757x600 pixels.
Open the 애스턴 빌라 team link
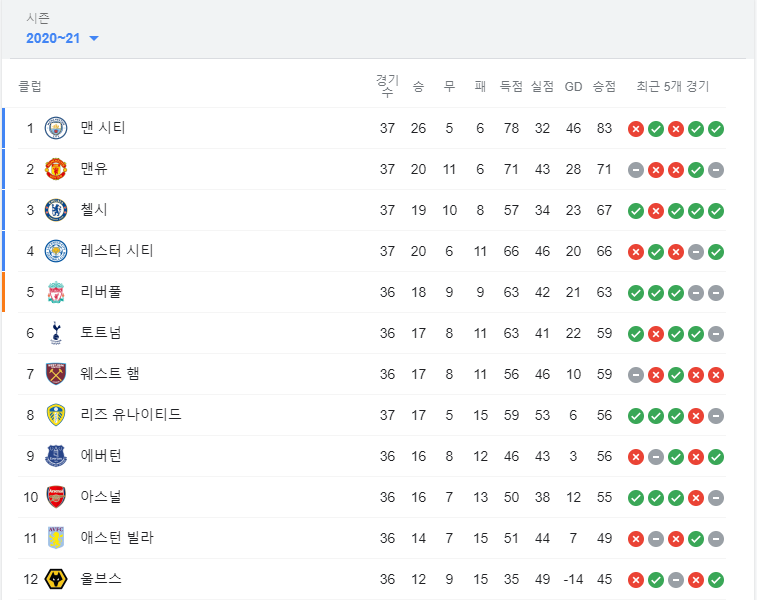pyautogui.click(x=117, y=538)
